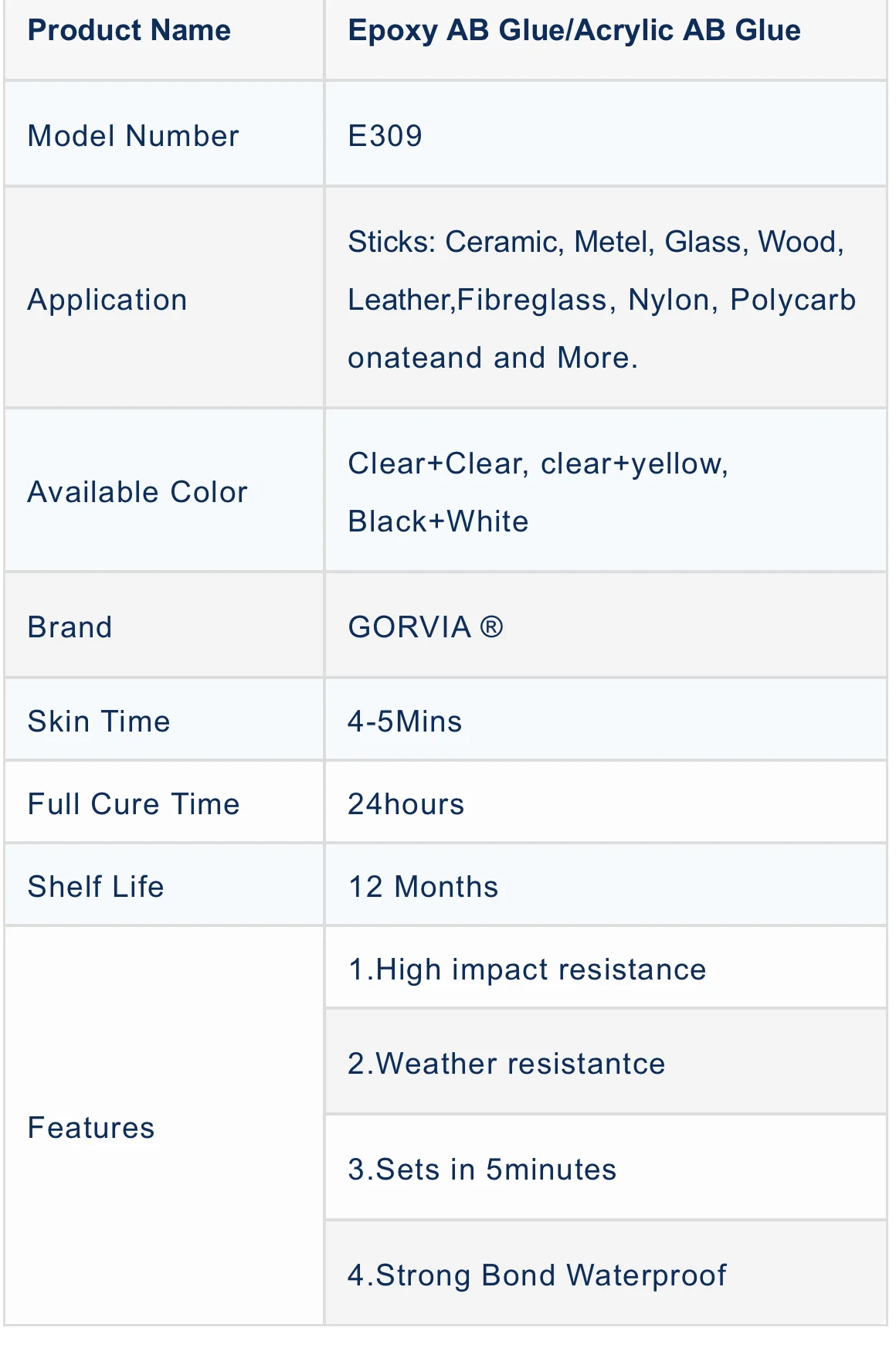Click the E309 model value
Image resolution: width=896 pixels, height=1348 pixels.
pyautogui.click(x=385, y=136)
